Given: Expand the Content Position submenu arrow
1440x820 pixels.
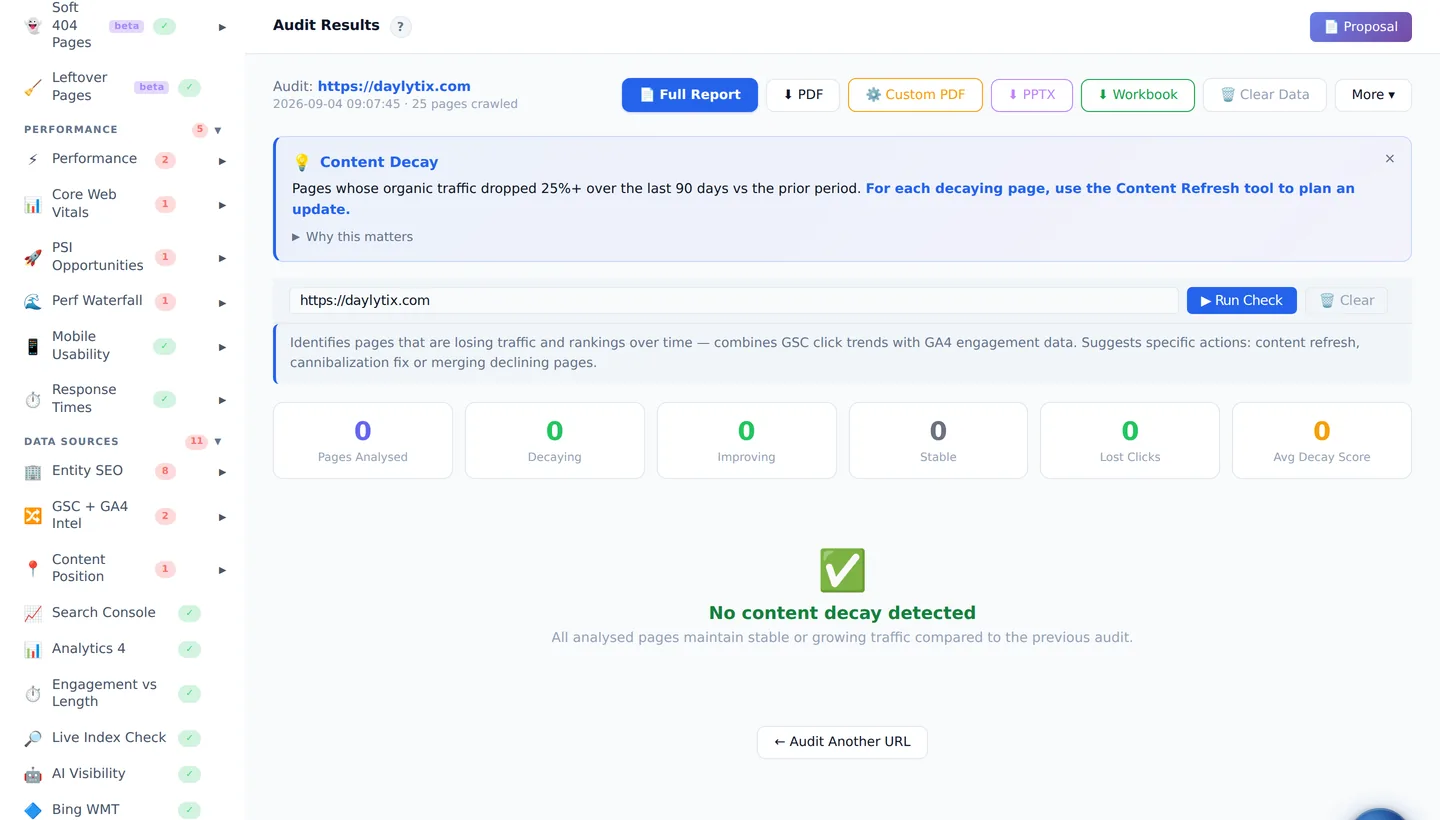Looking at the screenshot, I should click(222, 570).
